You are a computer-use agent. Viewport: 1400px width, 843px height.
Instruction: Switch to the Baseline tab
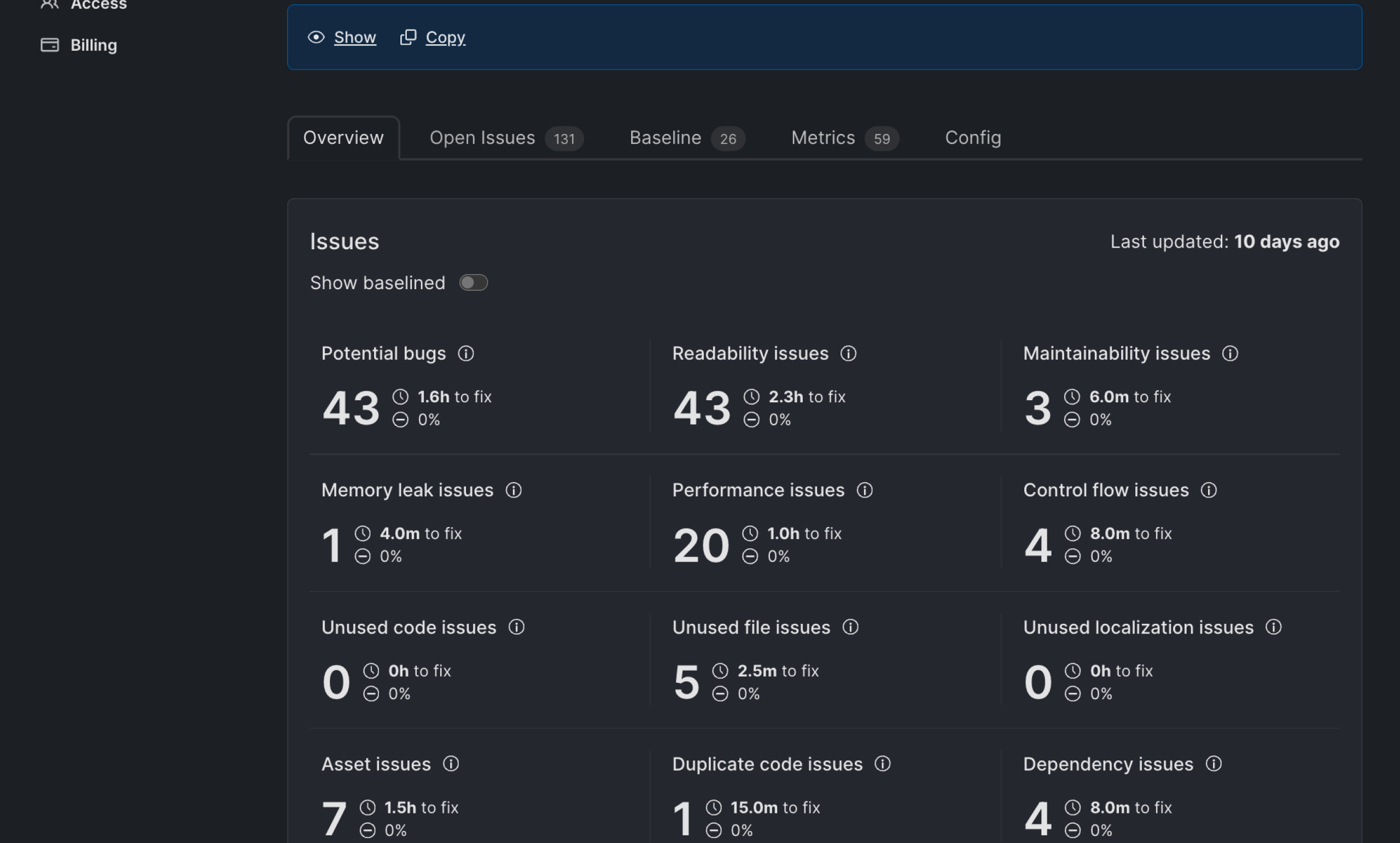pyautogui.click(x=687, y=137)
